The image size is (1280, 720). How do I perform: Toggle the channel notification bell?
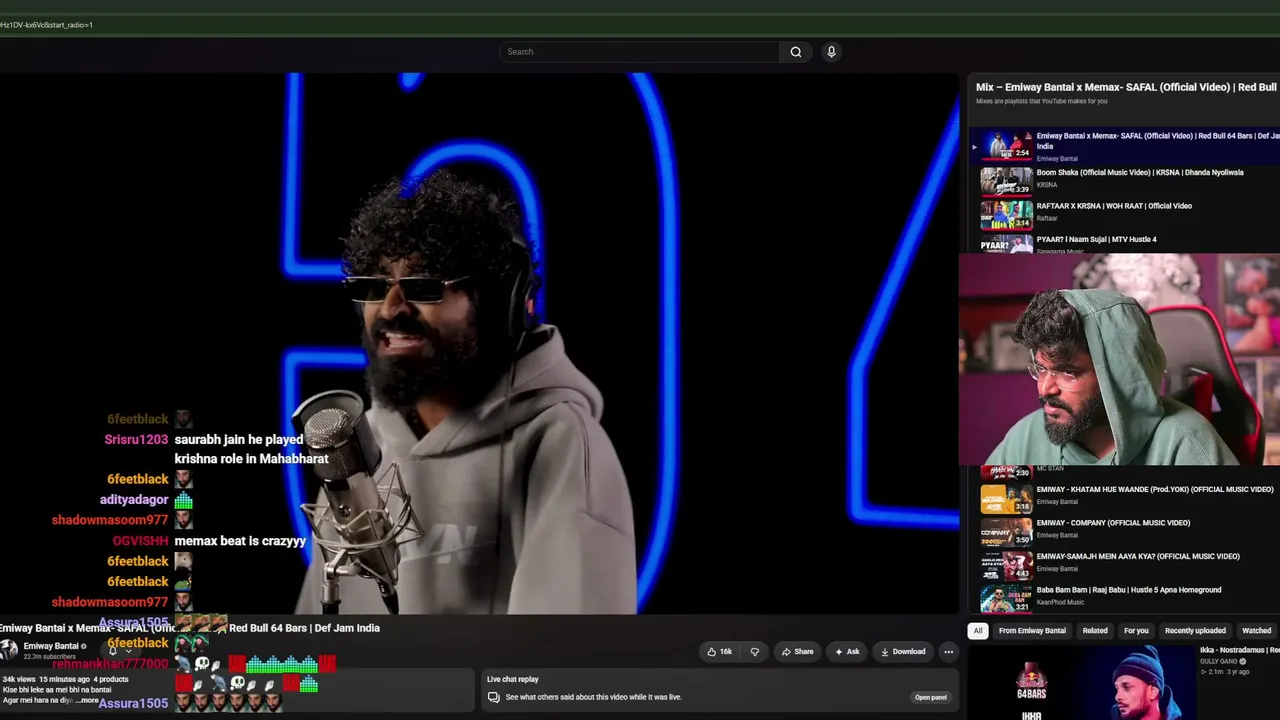[112, 650]
